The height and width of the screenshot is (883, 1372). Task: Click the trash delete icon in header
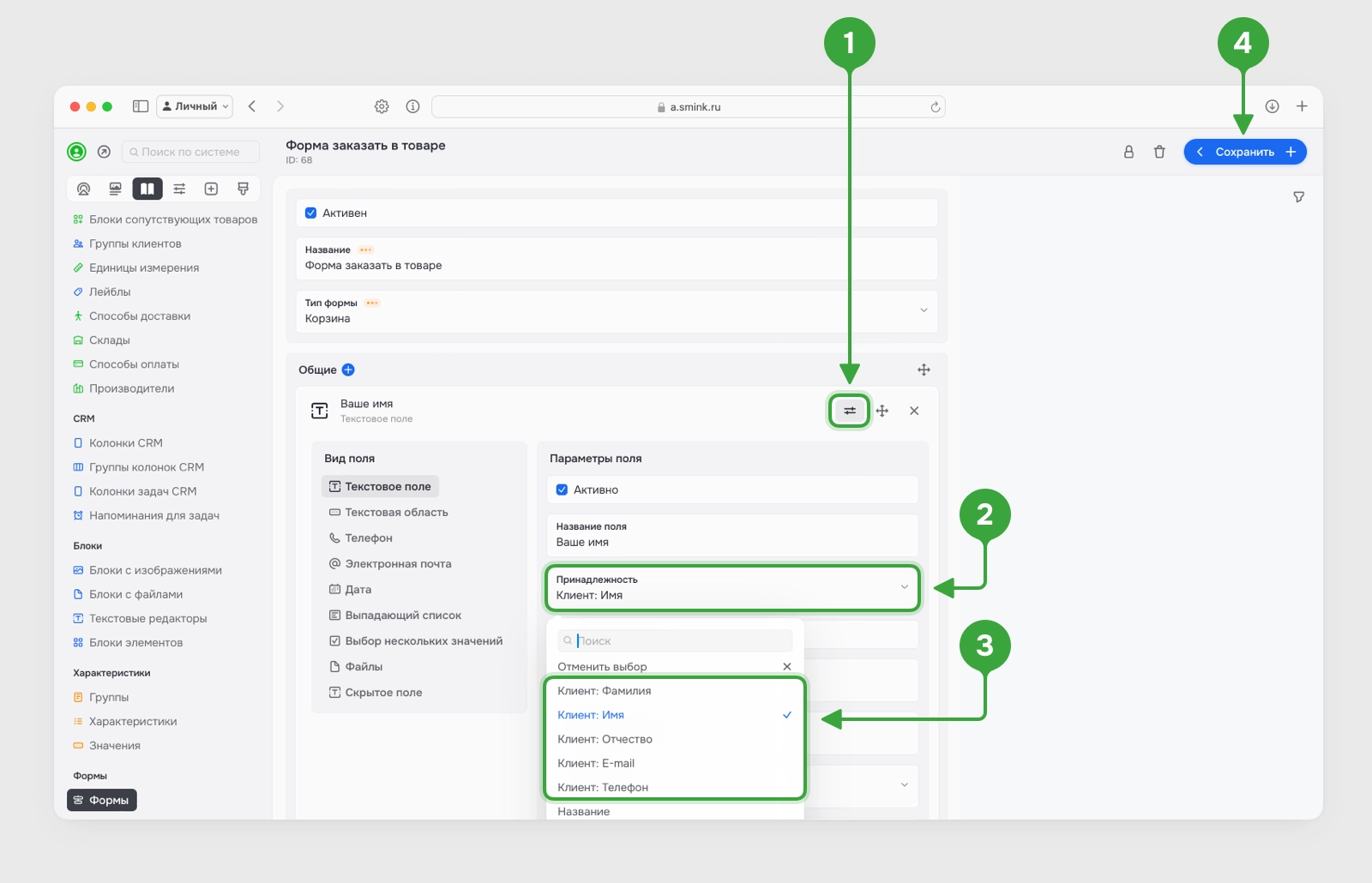point(1159,152)
